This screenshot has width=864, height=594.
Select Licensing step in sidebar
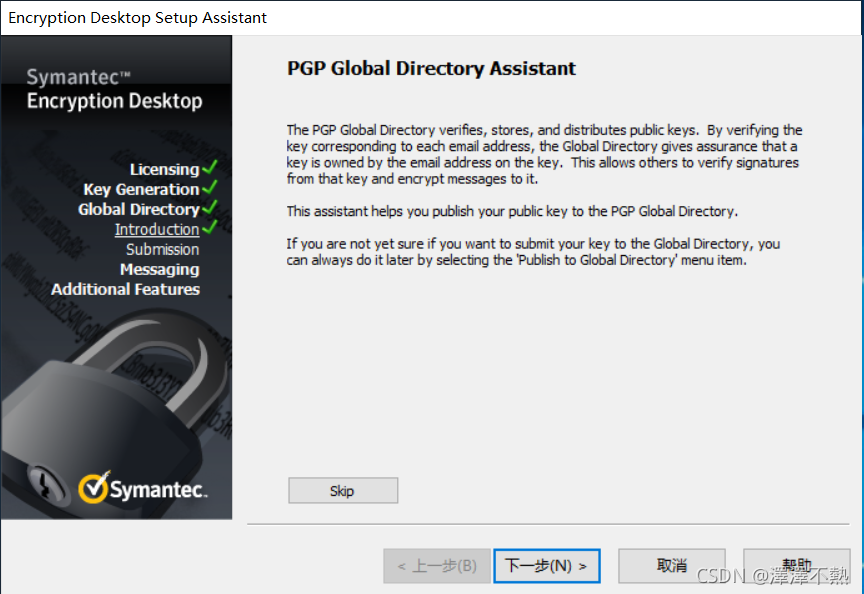click(x=164, y=170)
